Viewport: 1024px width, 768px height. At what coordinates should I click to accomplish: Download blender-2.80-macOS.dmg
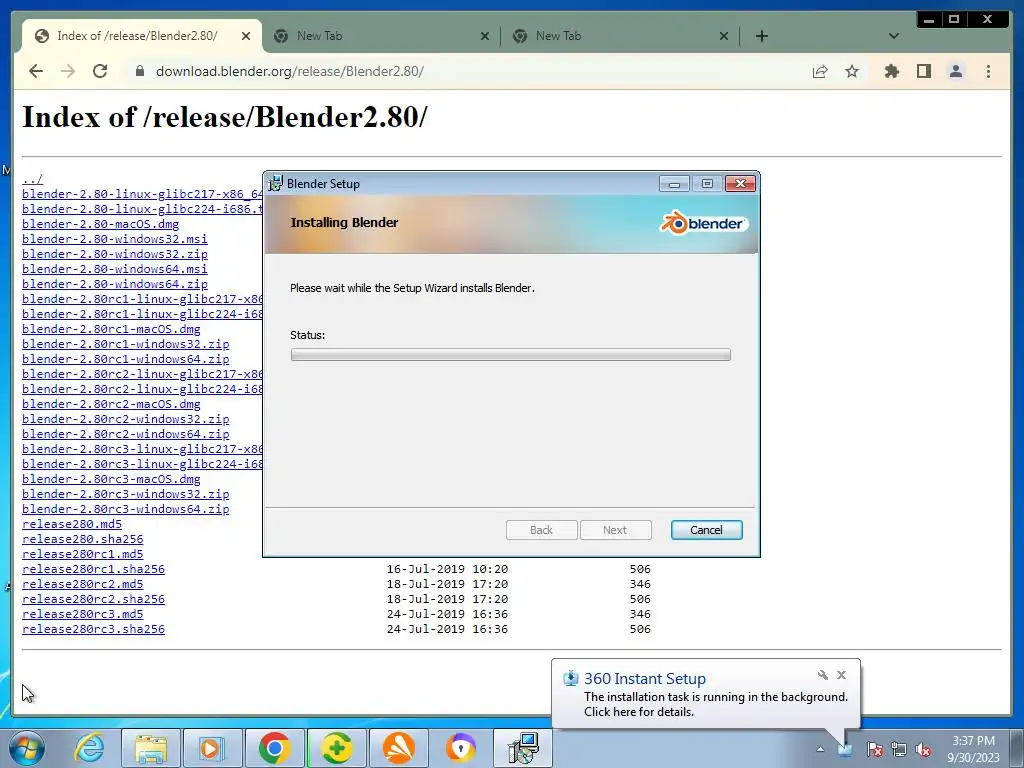click(101, 224)
